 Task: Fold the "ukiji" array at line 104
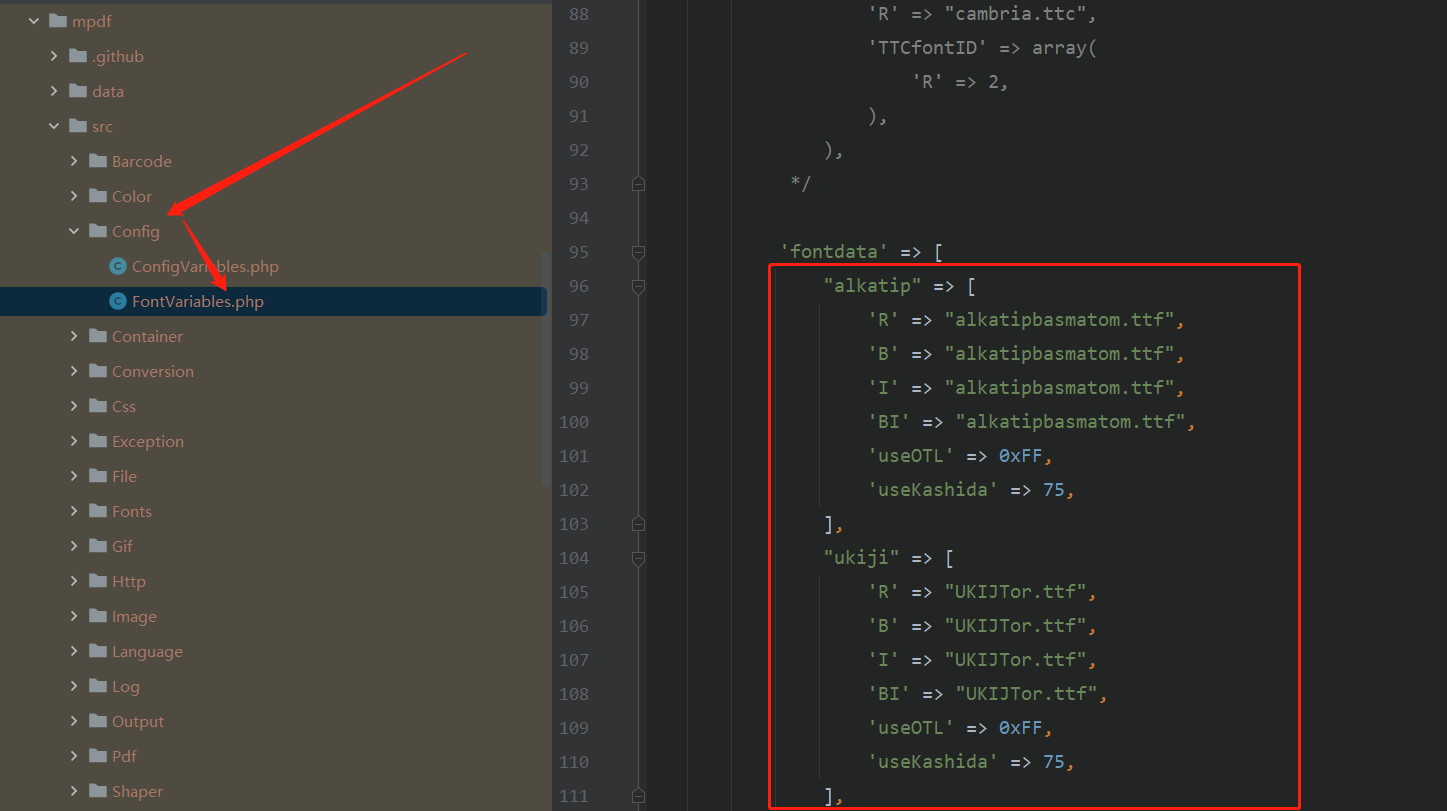coord(638,558)
